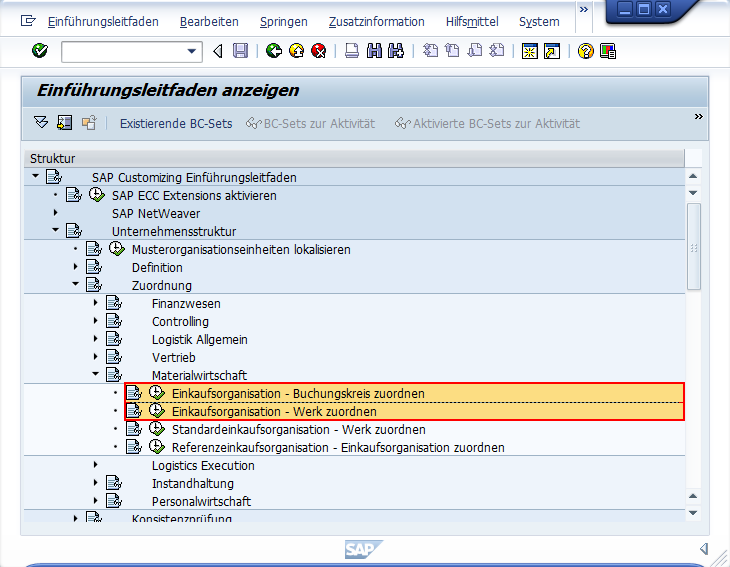The image size is (730, 567).
Task: Click the Find Next binoculars icon
Action: point(396,51)
